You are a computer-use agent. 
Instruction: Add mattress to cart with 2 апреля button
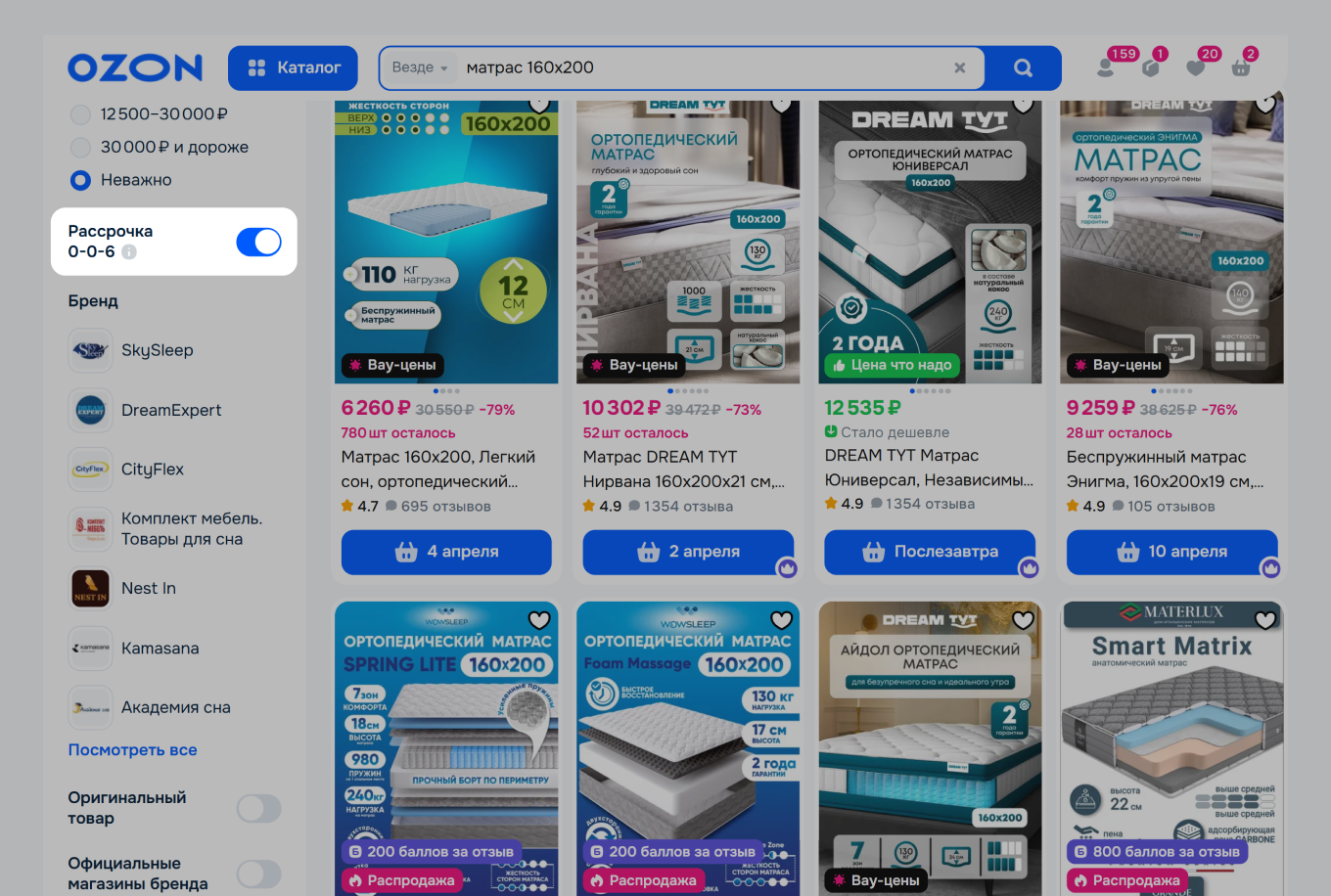click(688, 552)
